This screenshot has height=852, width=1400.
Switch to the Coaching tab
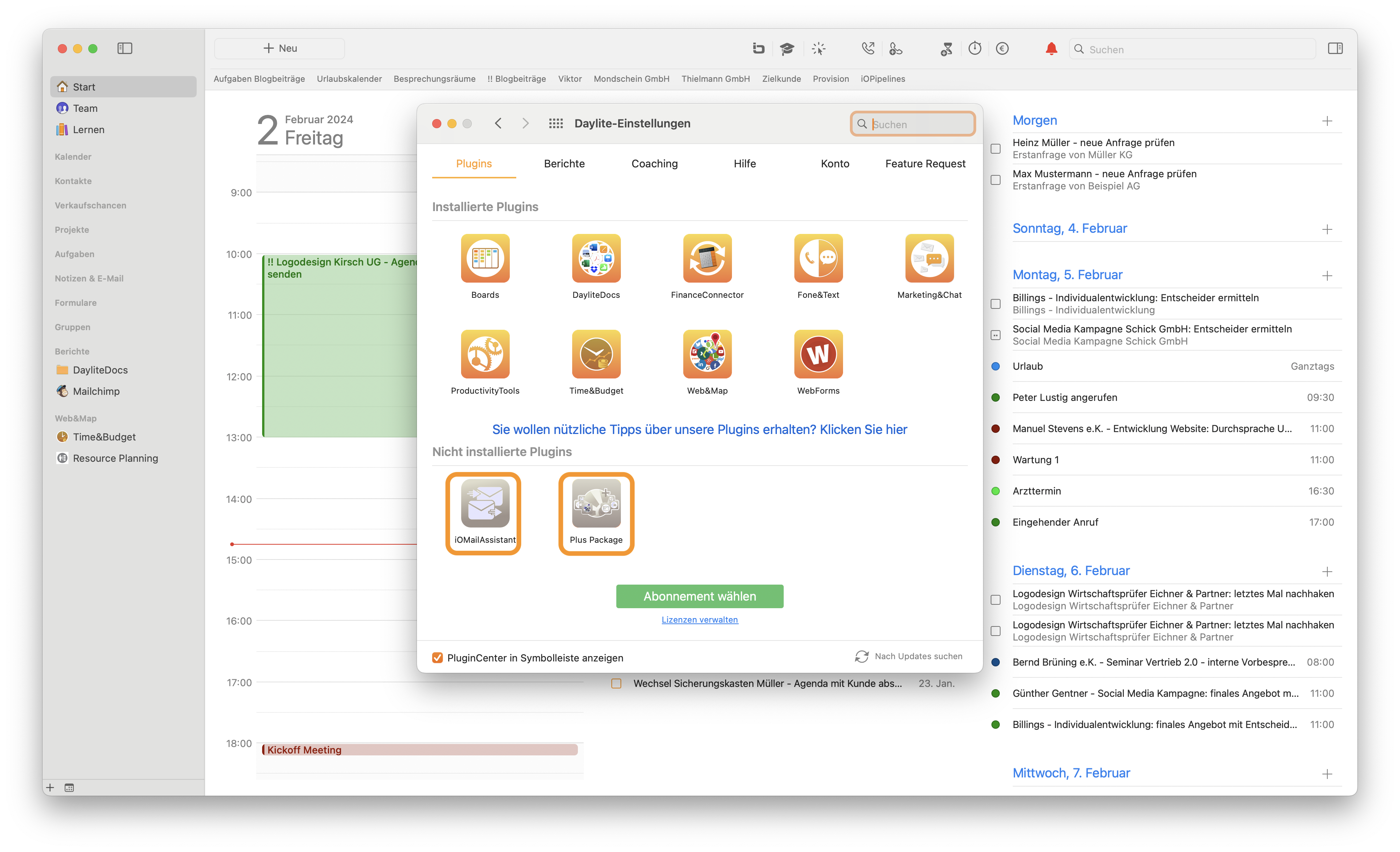[x=655, y=164]
